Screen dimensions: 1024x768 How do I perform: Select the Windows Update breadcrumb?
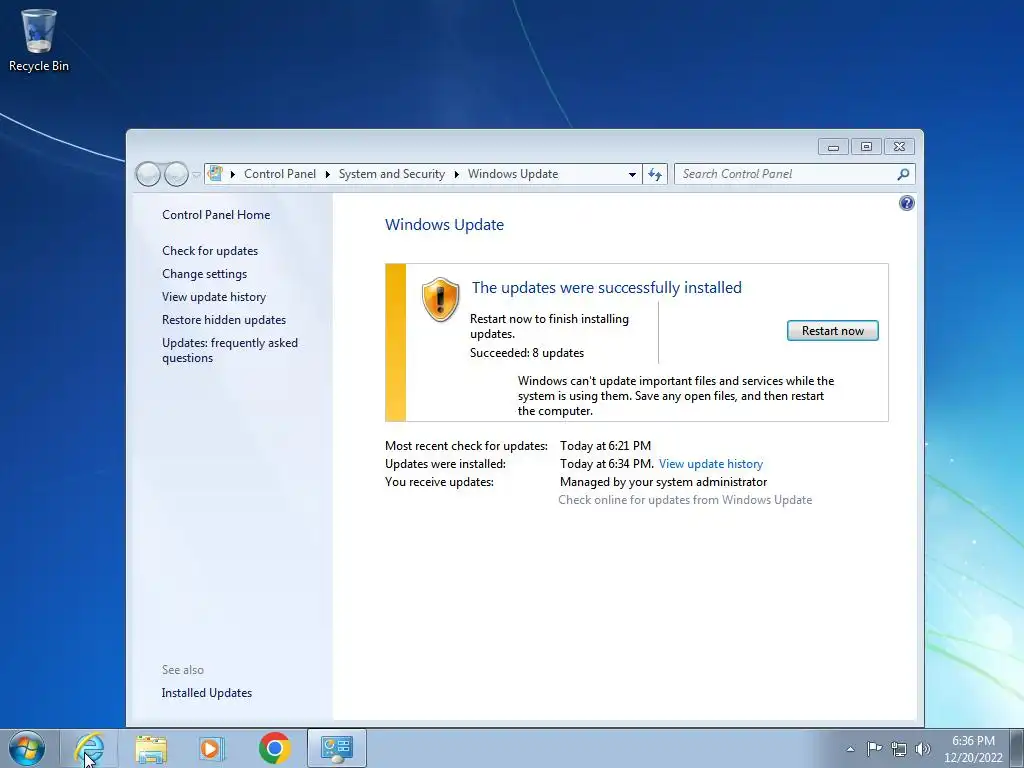513,174
